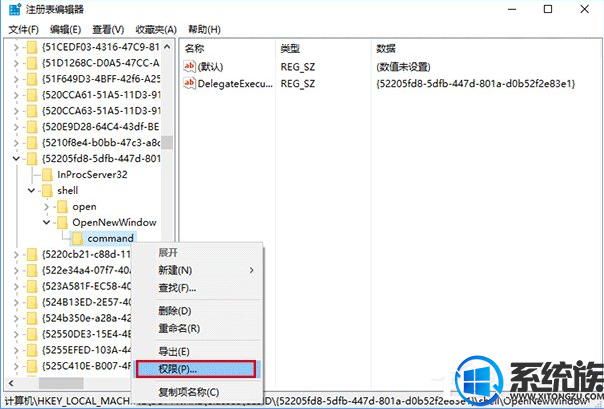Screen dimensions: 604x409
Task: Click the {52205fd8-5dfb-447d-801a-d0b52f2e83e1} data cell
Action: [475, 84]
